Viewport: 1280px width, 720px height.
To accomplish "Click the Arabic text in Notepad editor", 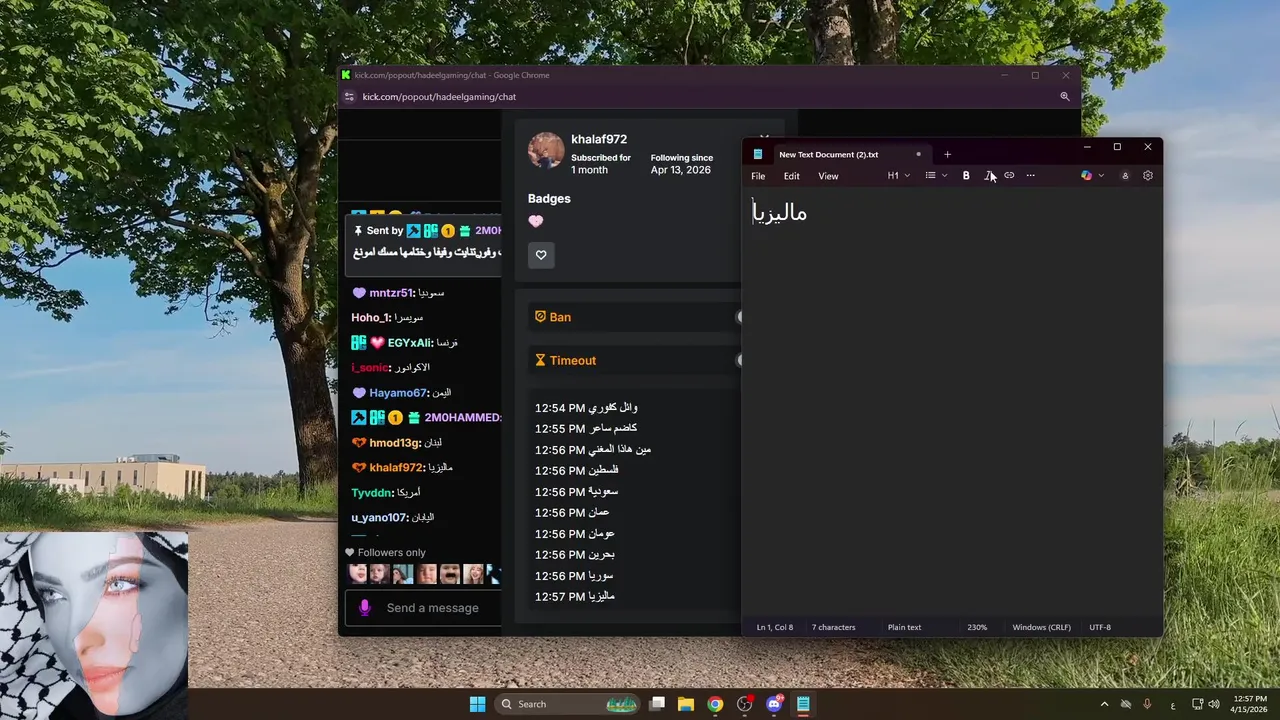I will [780, 213].
